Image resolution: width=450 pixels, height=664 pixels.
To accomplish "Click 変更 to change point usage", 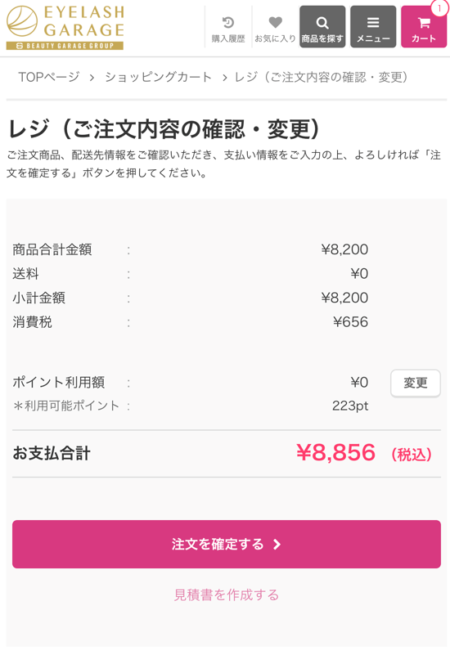I will click(x=415, y=383).
